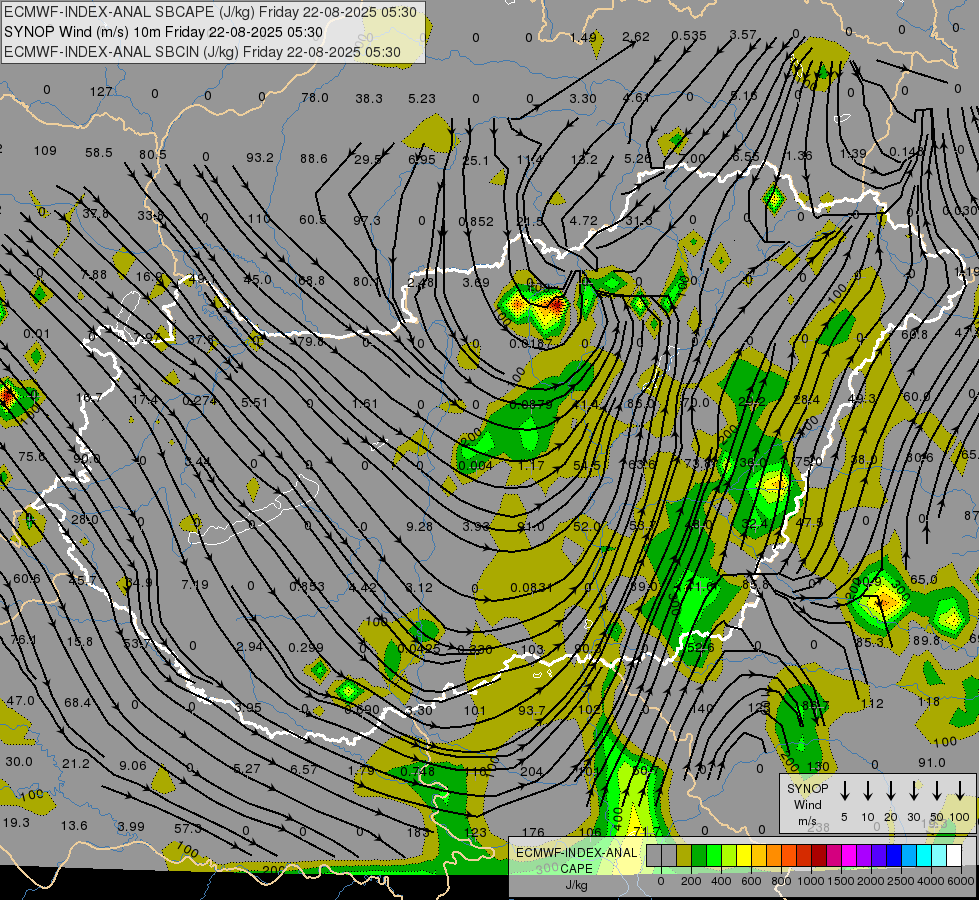Click the dark green swatch in CAPE scale
Image resolution: width=979 pixels, height=900 pixels.
[699, 855]
